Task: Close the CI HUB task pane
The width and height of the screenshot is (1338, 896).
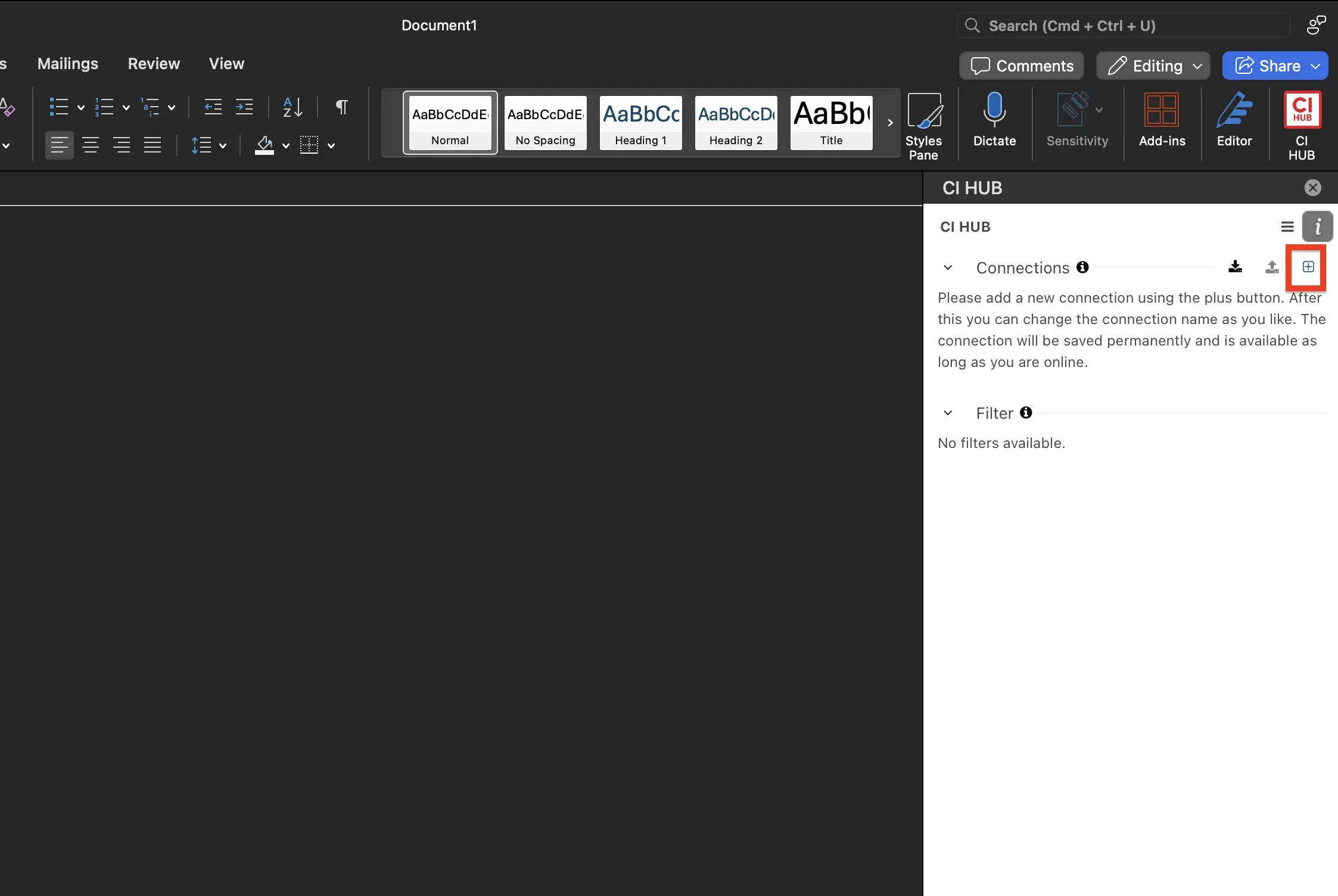Action: (1312, 188)
